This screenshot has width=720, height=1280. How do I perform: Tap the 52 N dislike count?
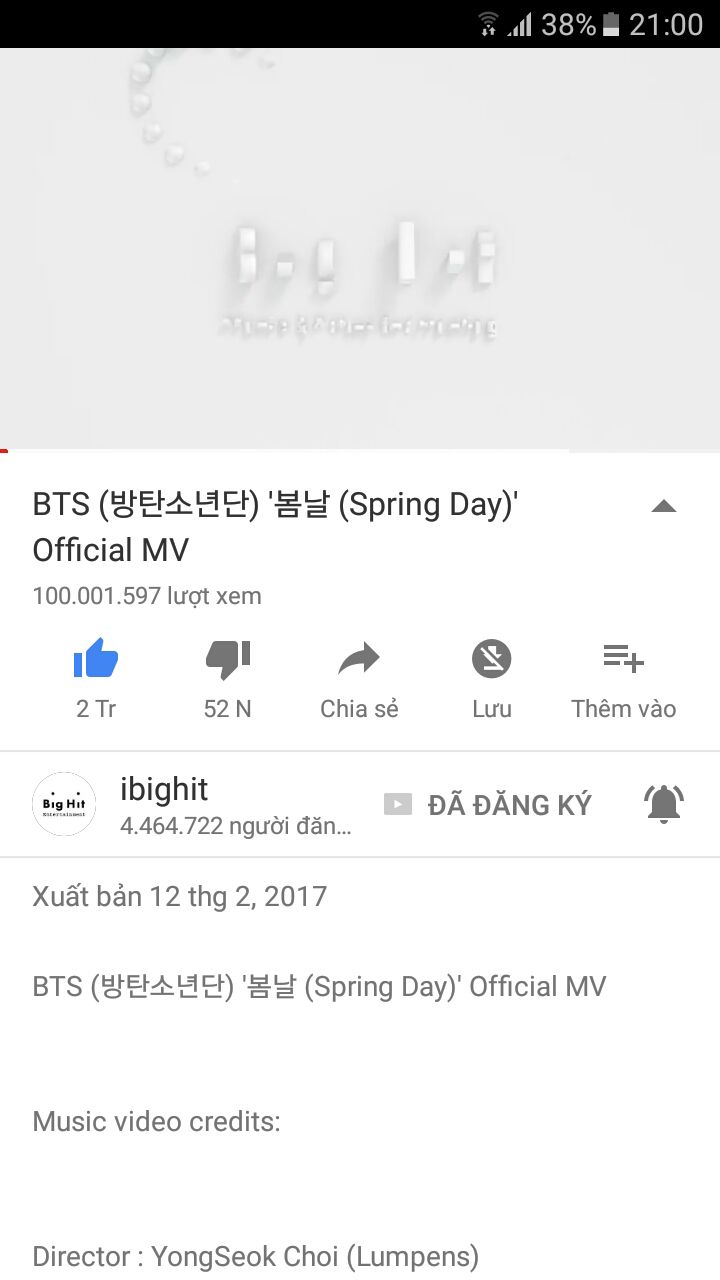click(x=227, y=709)
